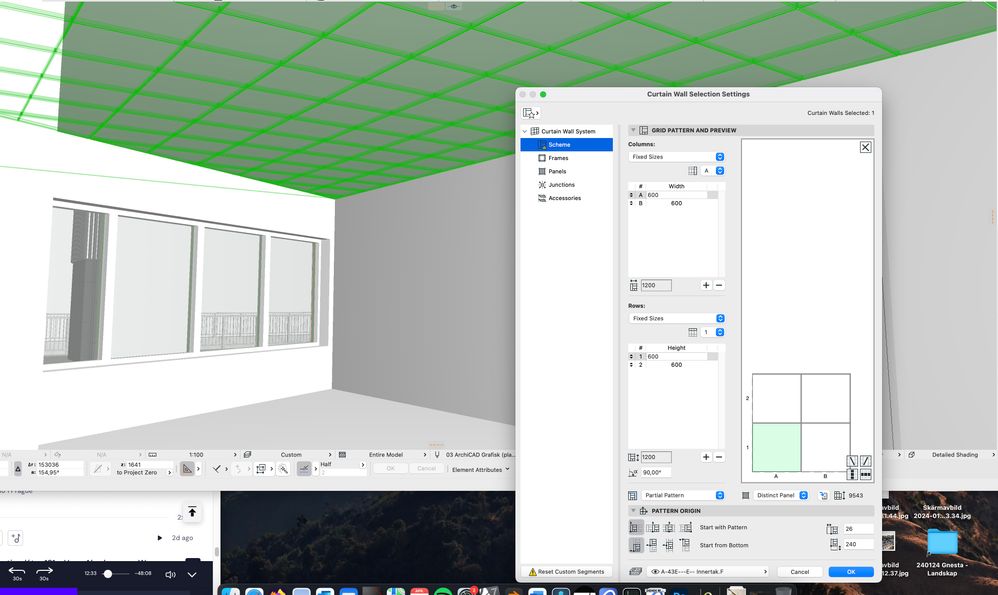Click Reset Custom Segments button
This screenshot has height=595, width=998.
point(566,571)
